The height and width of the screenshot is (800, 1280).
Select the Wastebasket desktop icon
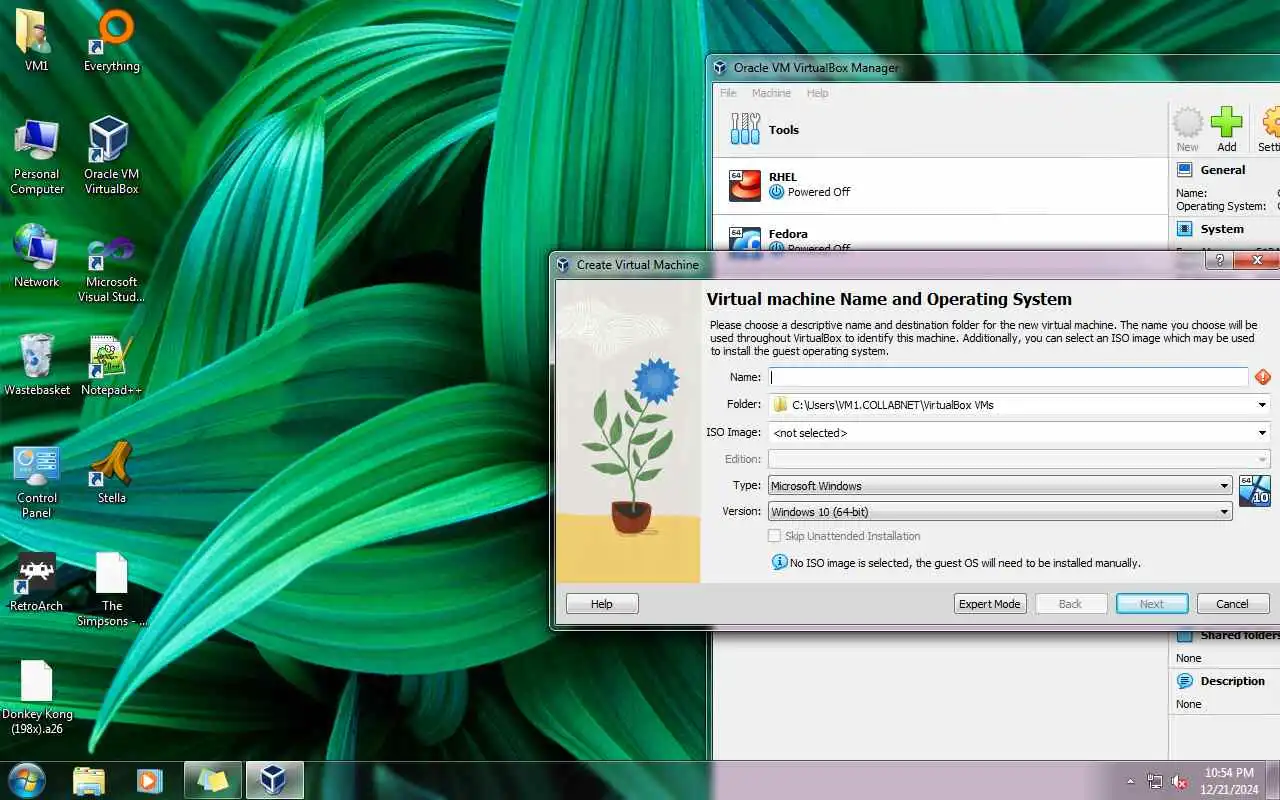[x=37, y=364]
